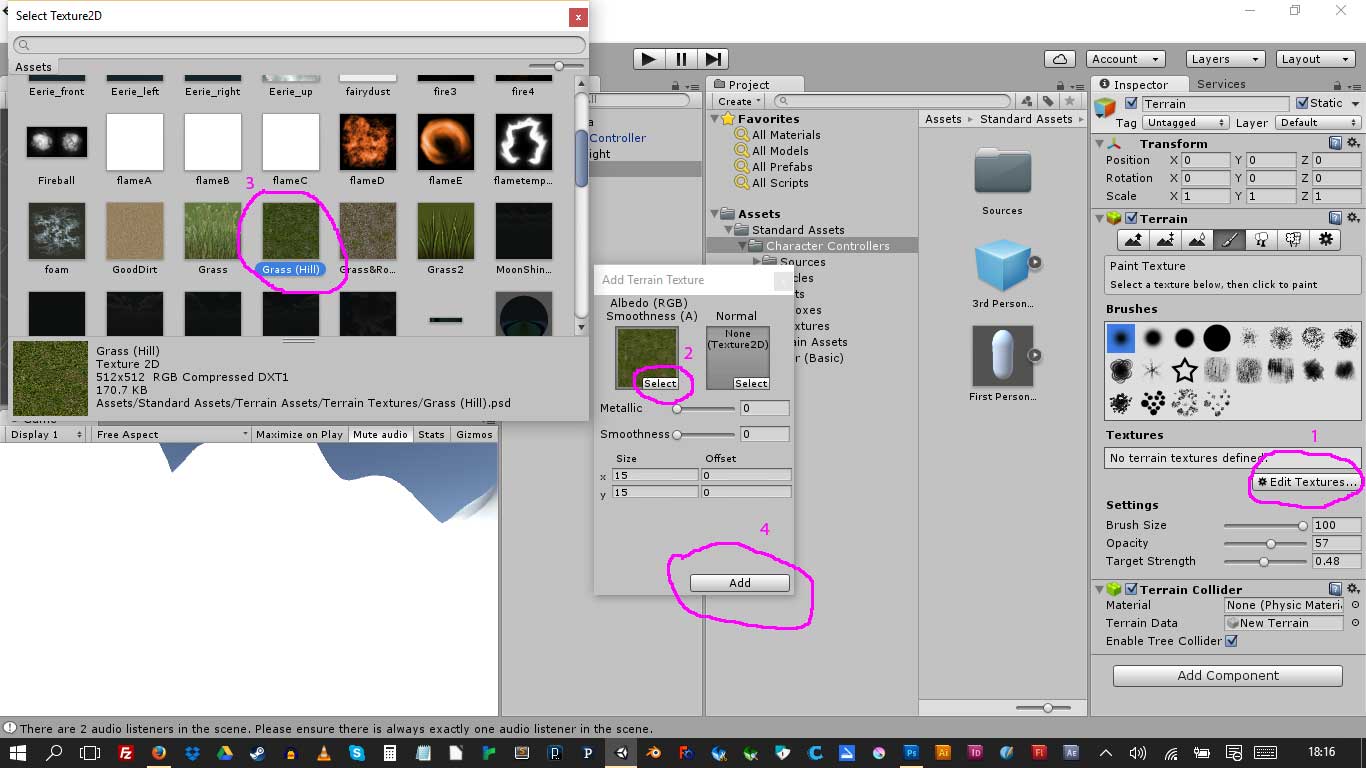Select the Smooth Height terrain tool
Viewport: 1366px width, 768px height.
point(1197,240)
